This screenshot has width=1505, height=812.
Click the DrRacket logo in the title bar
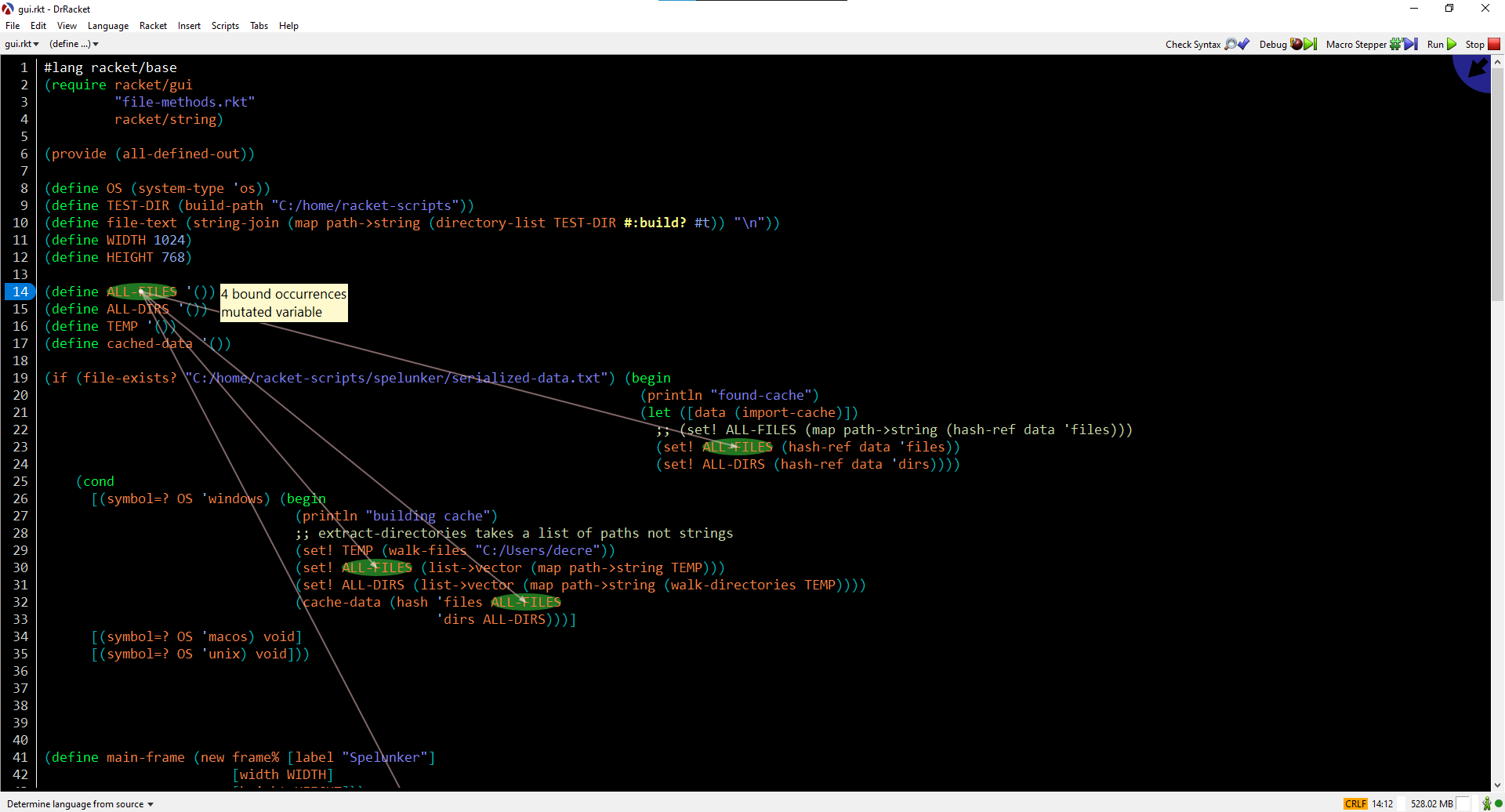pyautogui.click(x=7, y=9)
